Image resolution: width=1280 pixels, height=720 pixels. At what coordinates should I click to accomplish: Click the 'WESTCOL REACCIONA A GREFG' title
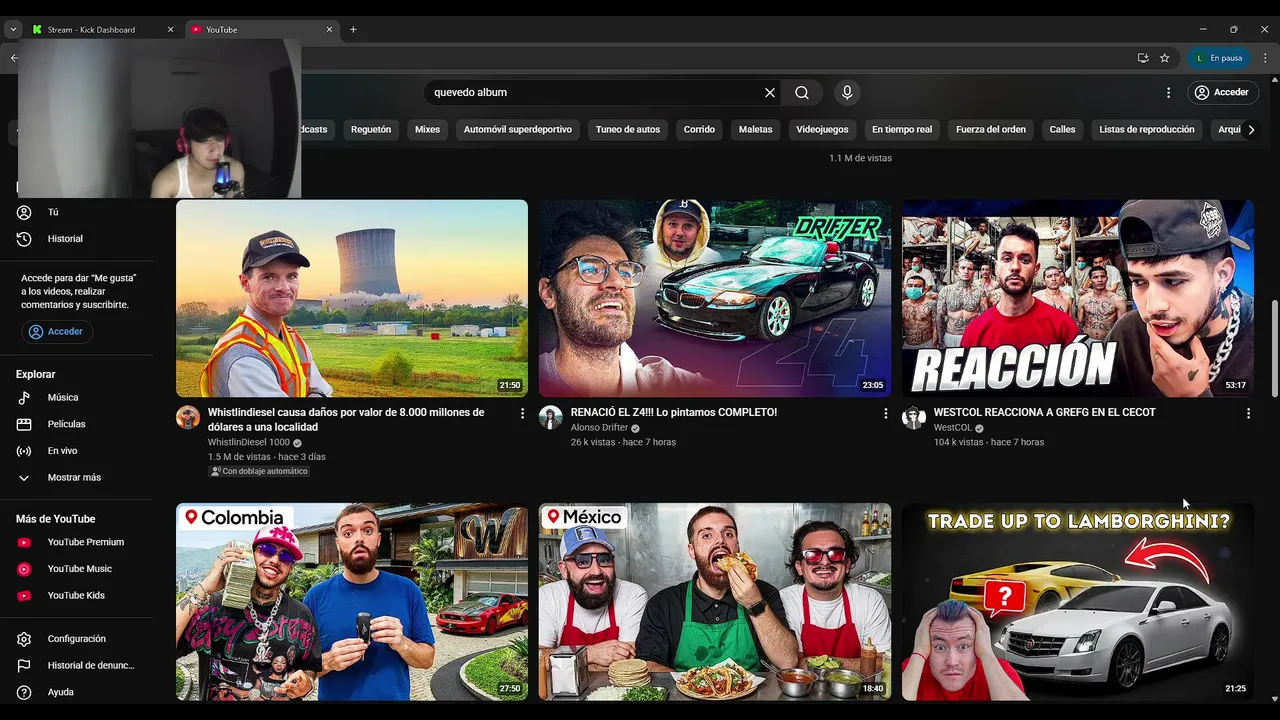click(x=1045, y=412)
